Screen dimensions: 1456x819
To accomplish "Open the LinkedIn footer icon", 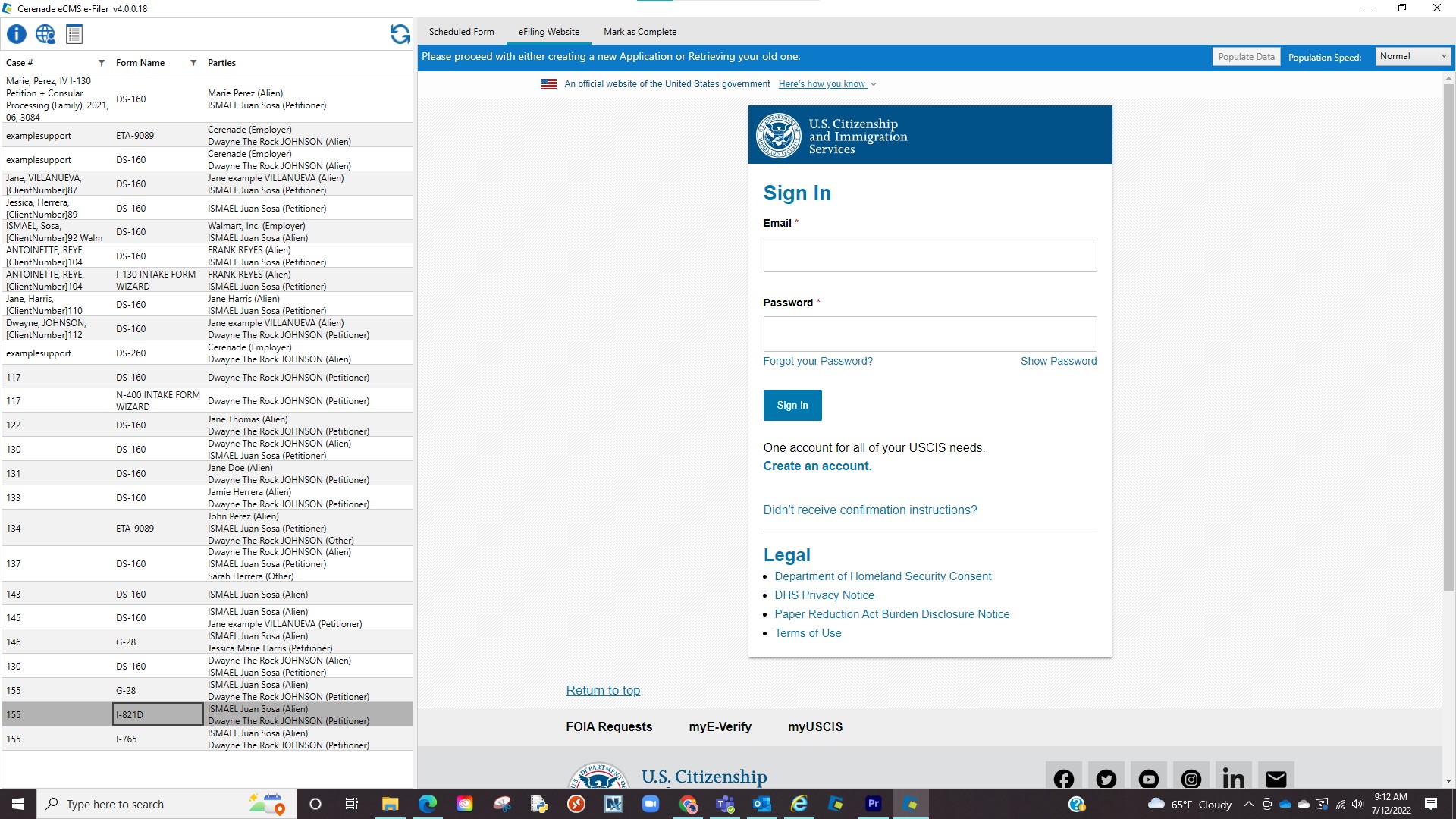I will [1233, 779].
